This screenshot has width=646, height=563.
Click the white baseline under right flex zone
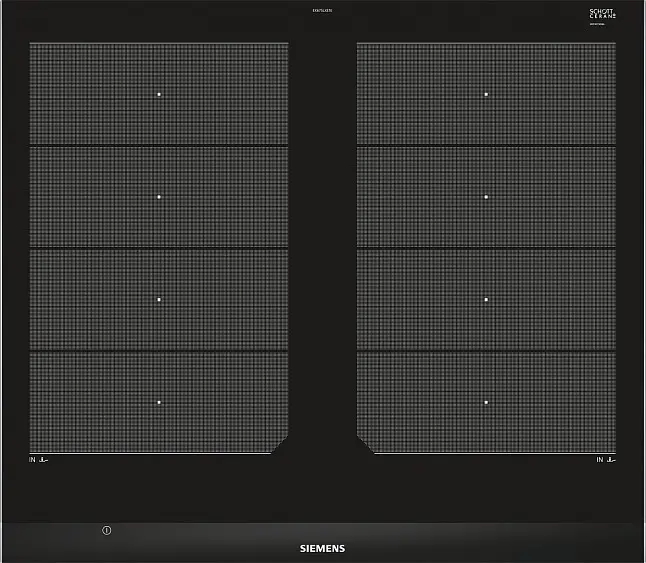click(x=495, y=453)
